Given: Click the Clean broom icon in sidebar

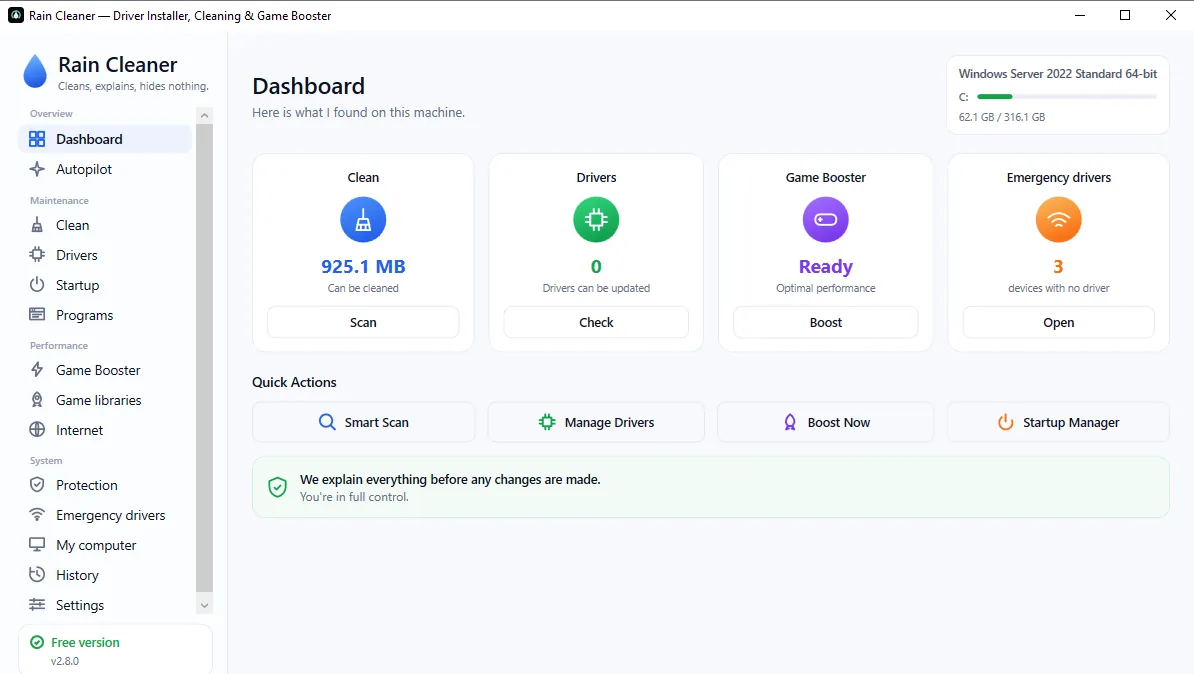Looking at the screenshot, I should pyautogui.click(x=37, y=225).
